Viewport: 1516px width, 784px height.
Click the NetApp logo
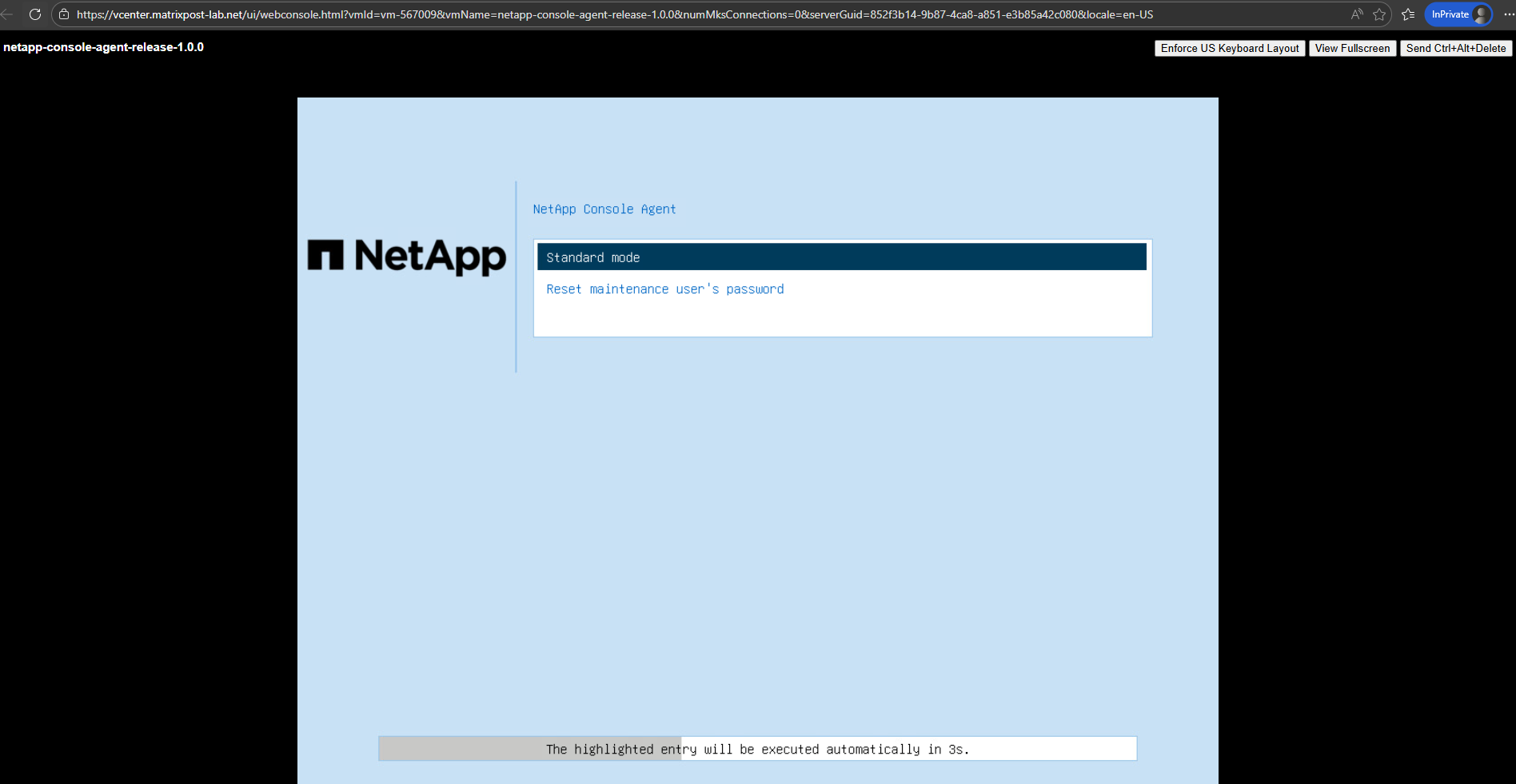[406, 257]
